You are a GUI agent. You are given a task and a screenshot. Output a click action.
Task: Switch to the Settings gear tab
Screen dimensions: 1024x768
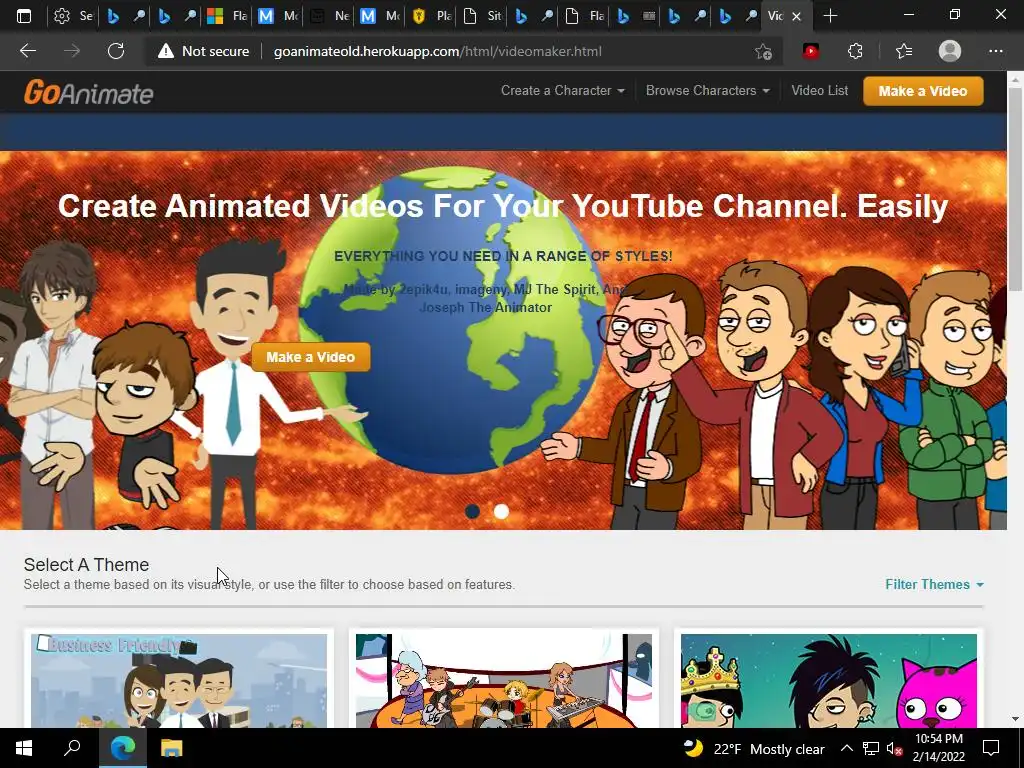(72, 16)
